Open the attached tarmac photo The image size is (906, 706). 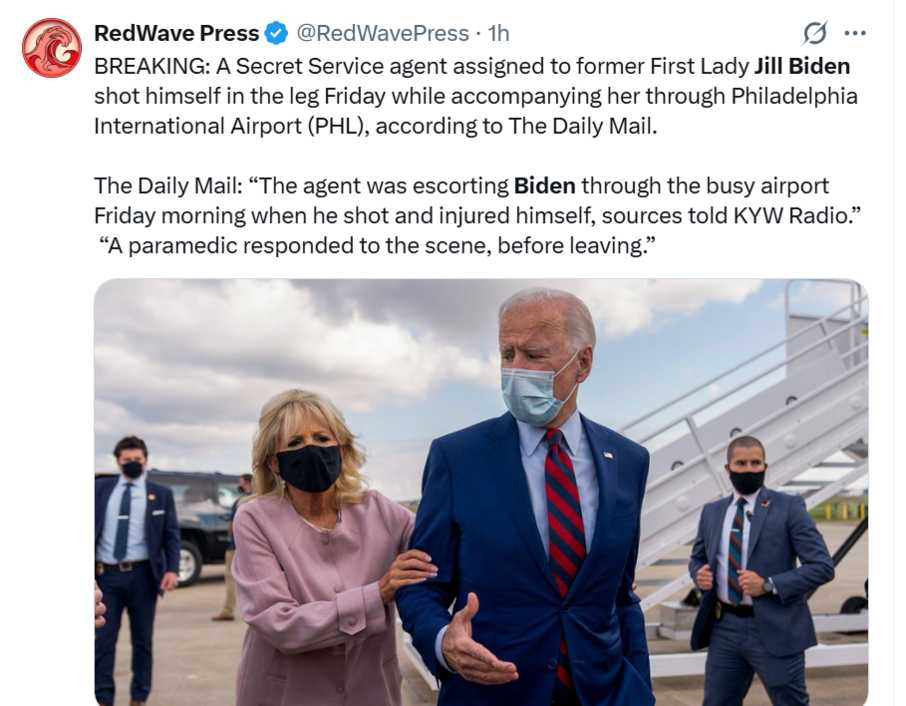click(481, 492)
